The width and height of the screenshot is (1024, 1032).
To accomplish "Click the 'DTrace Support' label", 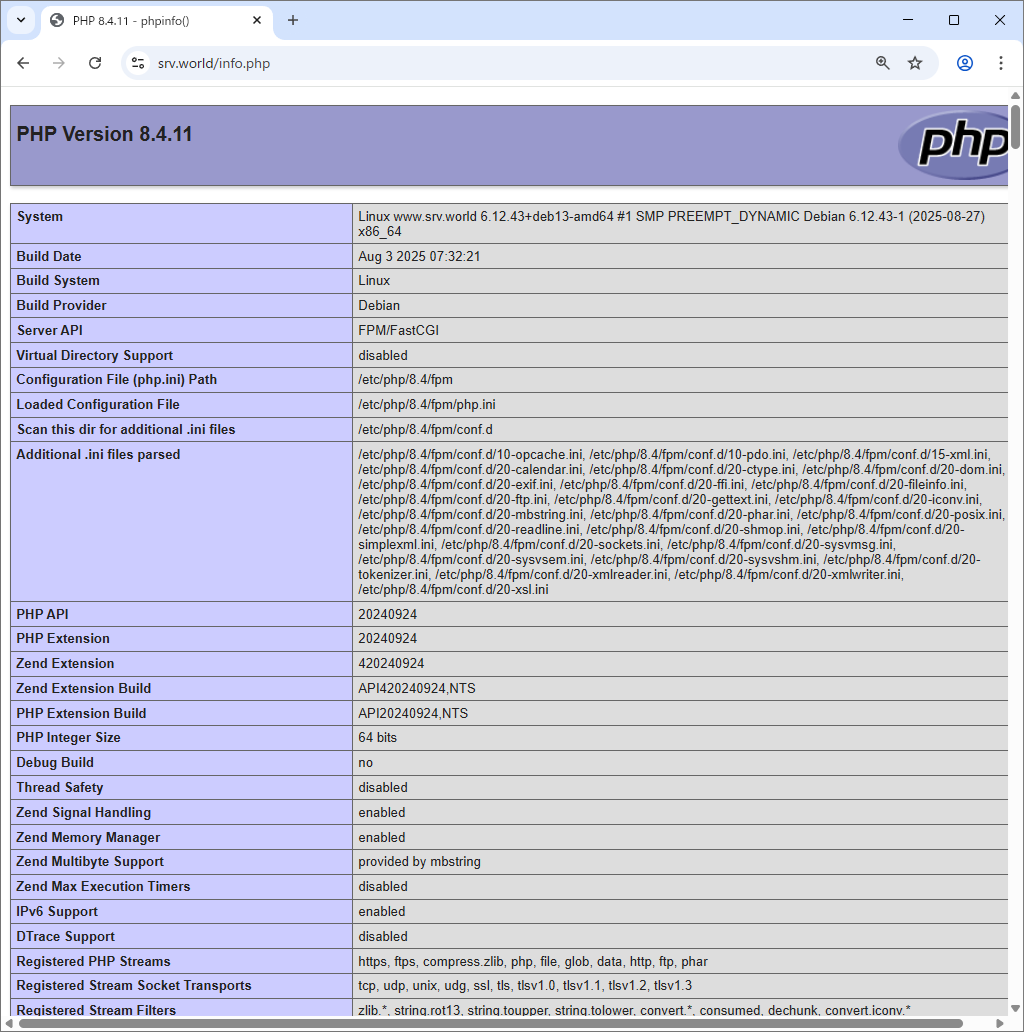I will (x=66, y=937).
